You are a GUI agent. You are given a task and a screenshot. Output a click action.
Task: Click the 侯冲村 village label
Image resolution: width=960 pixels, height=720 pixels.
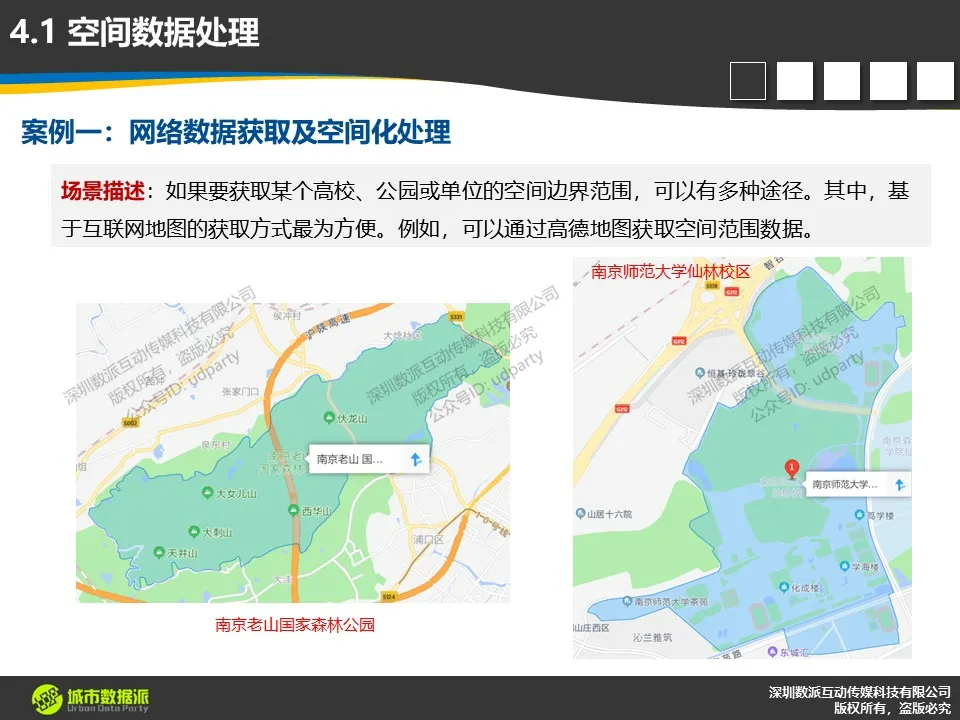[287, 315]
